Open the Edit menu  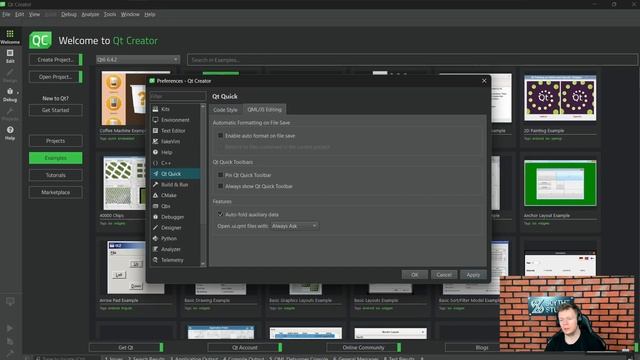(x=20, y=14)
